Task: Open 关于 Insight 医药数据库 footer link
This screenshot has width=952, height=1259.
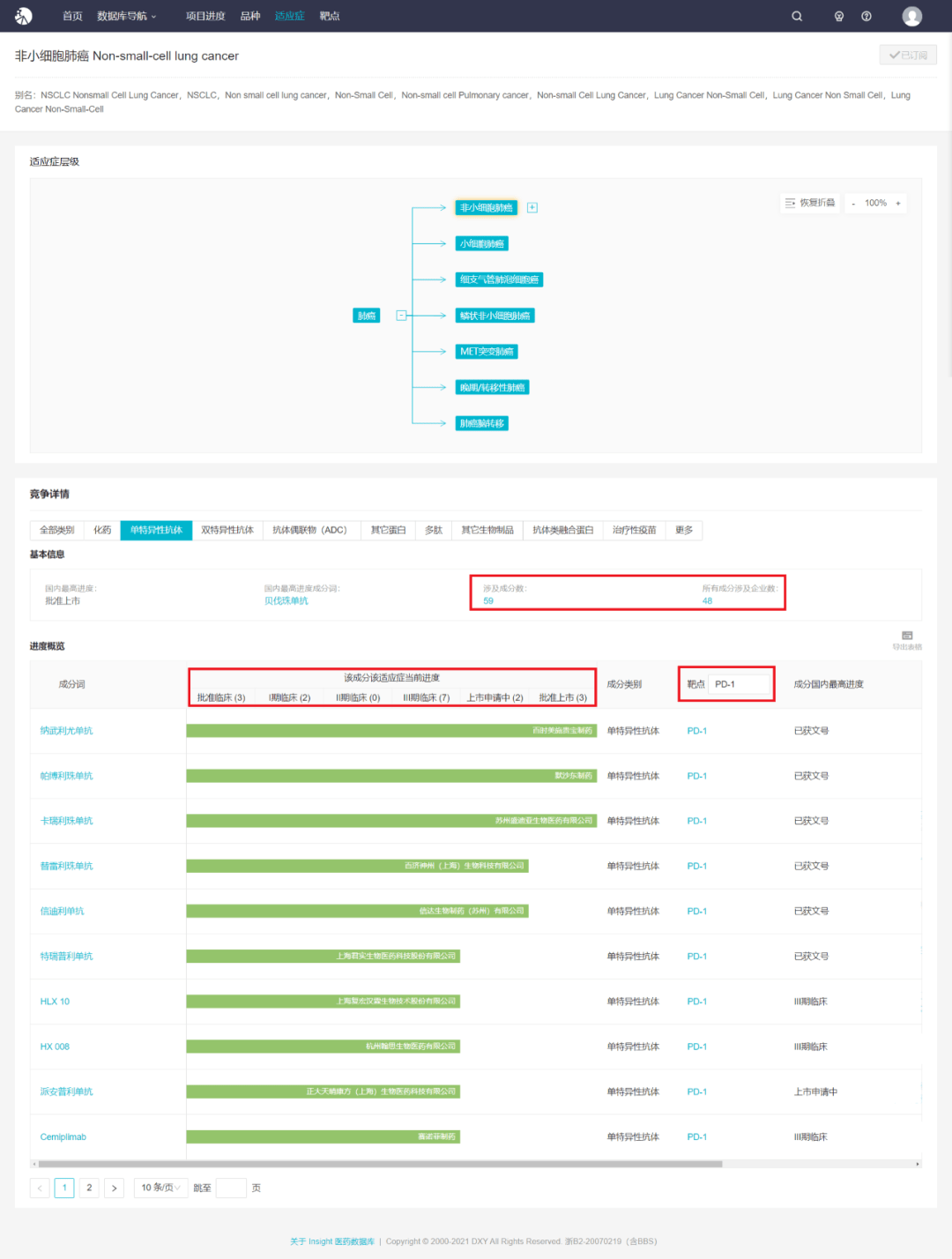Action: [x=332, y=1241]
